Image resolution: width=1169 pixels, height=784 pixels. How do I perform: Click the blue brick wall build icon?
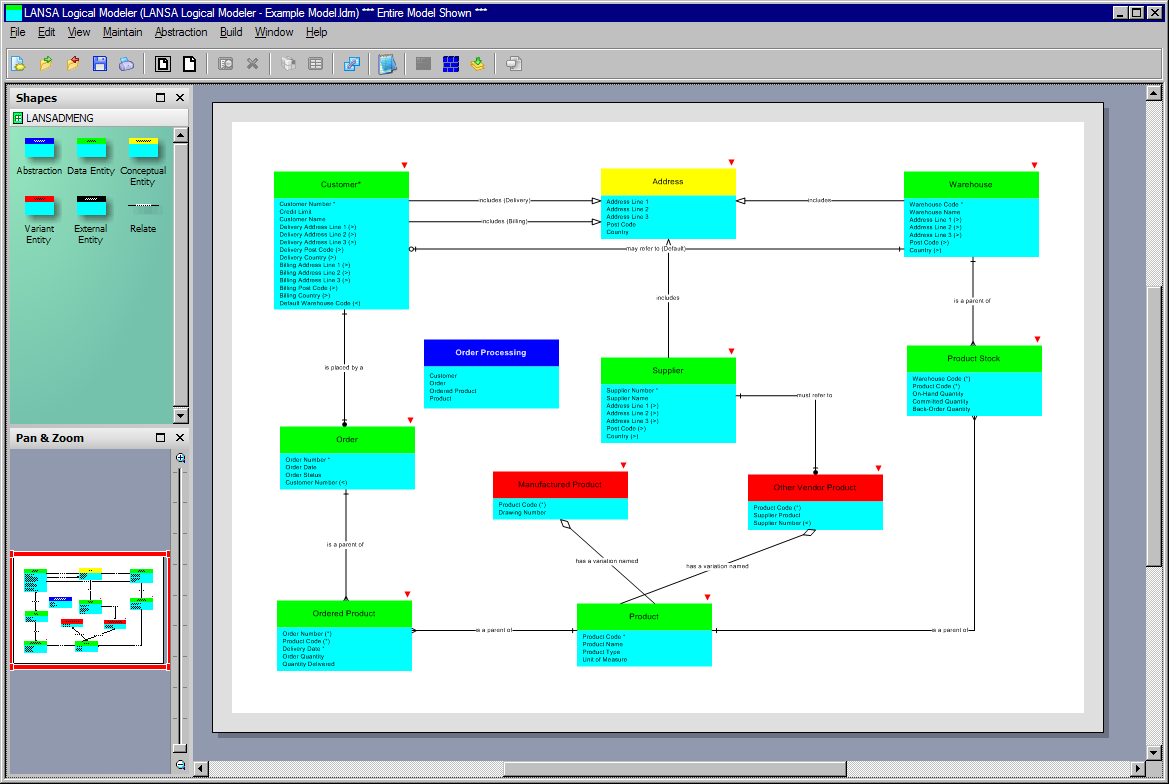pos(450,64)
